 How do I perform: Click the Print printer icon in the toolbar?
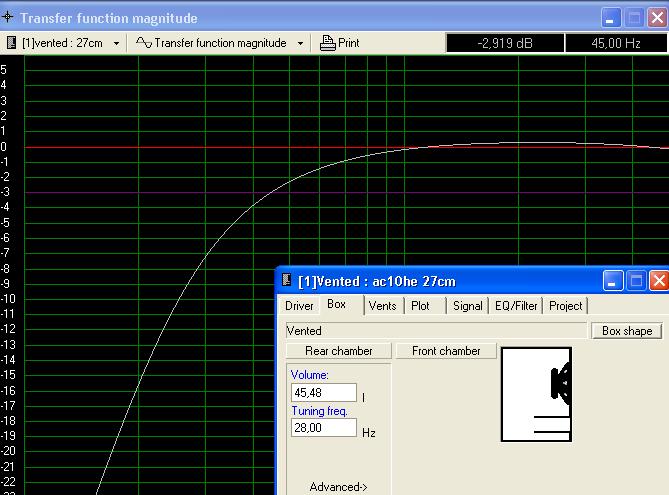328,43
